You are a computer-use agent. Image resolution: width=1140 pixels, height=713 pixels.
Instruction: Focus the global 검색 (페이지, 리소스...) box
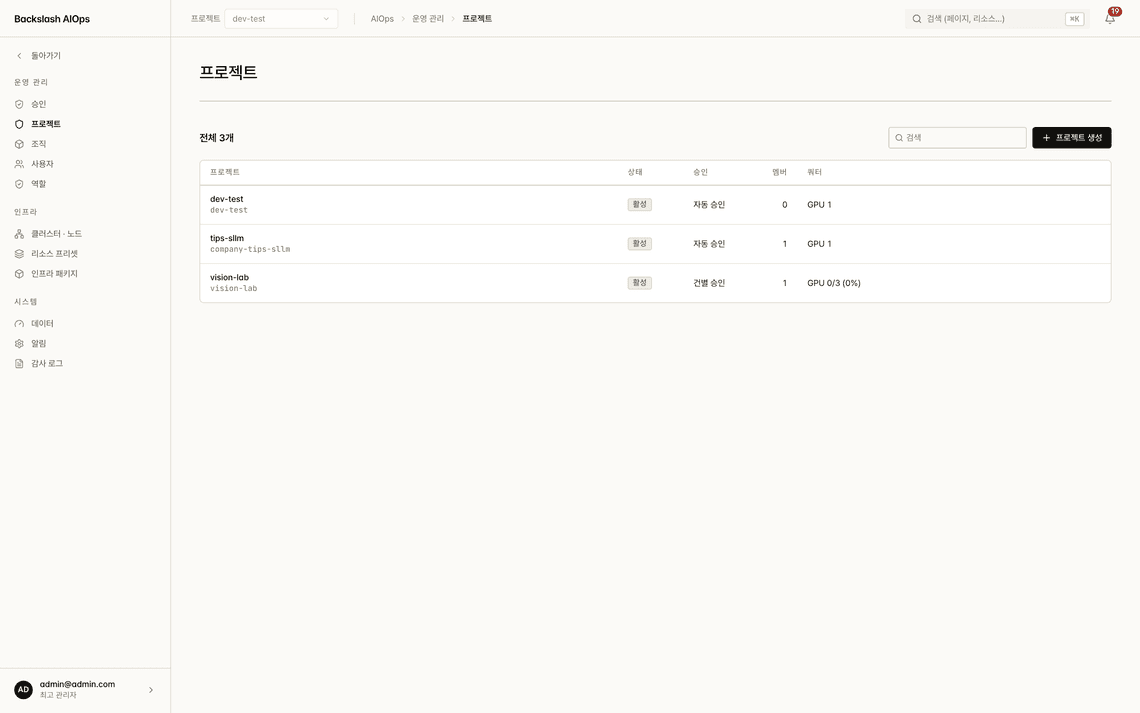point(997,19)
